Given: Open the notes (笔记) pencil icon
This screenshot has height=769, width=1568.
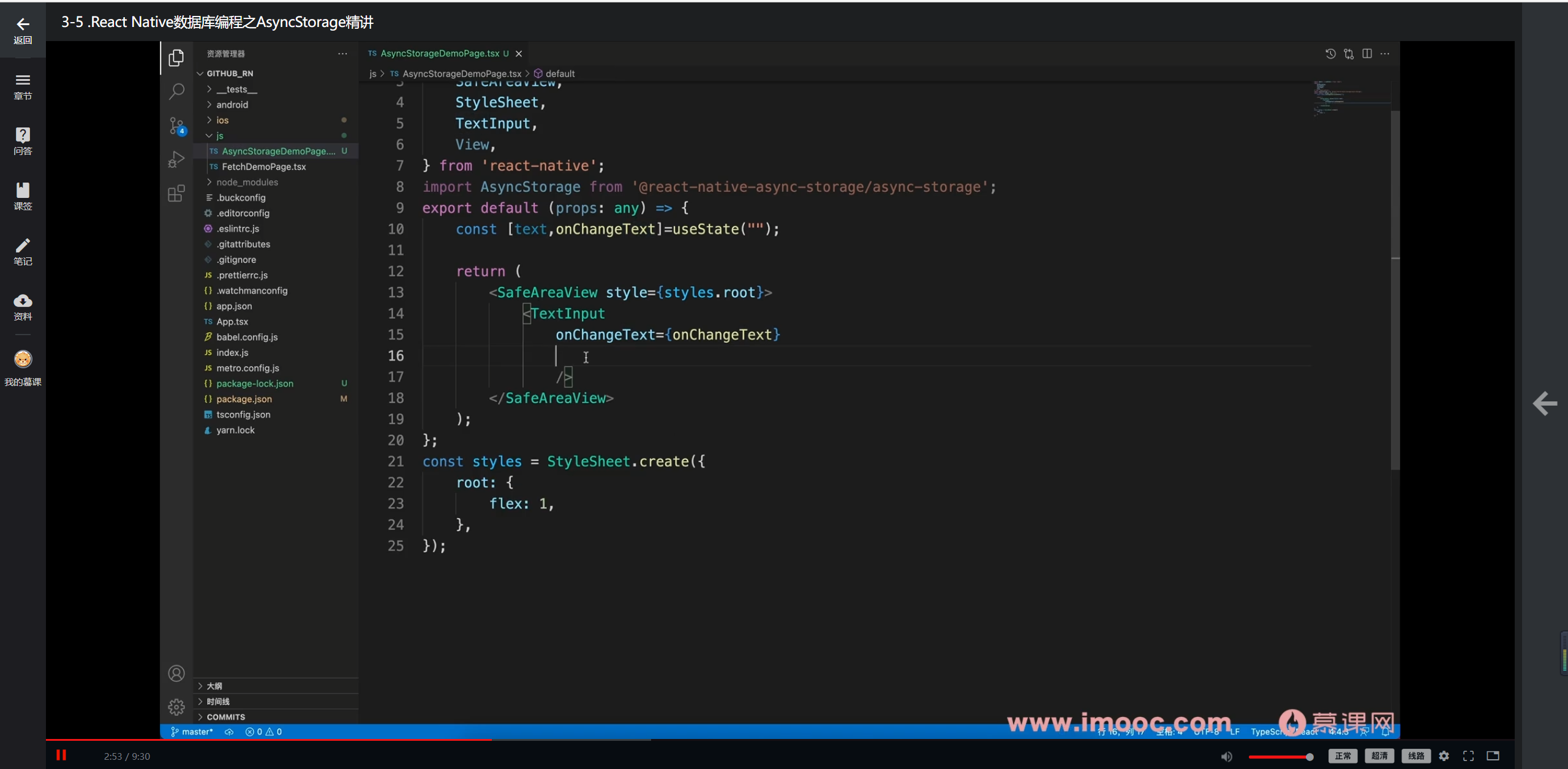Looking at the screenshot, I should pyautogui.click(x=23, y=251).
